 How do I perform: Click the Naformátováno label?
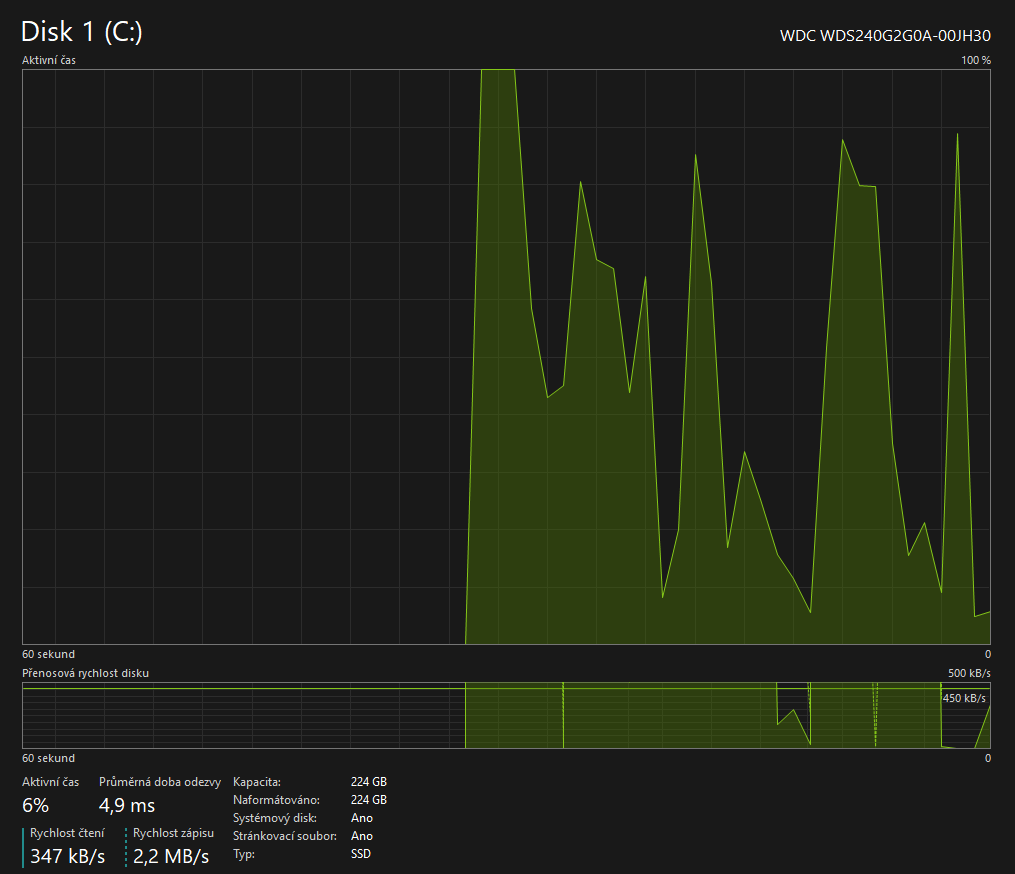(276, 800)
